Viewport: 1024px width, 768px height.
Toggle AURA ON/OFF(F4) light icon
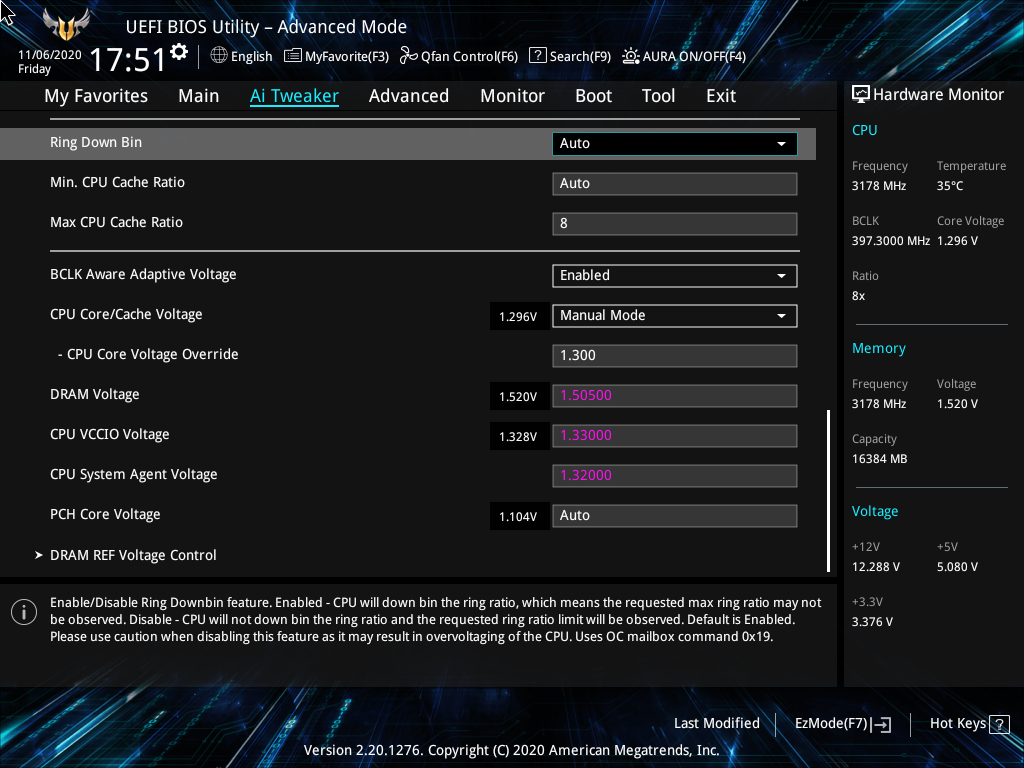click(630, 56)
